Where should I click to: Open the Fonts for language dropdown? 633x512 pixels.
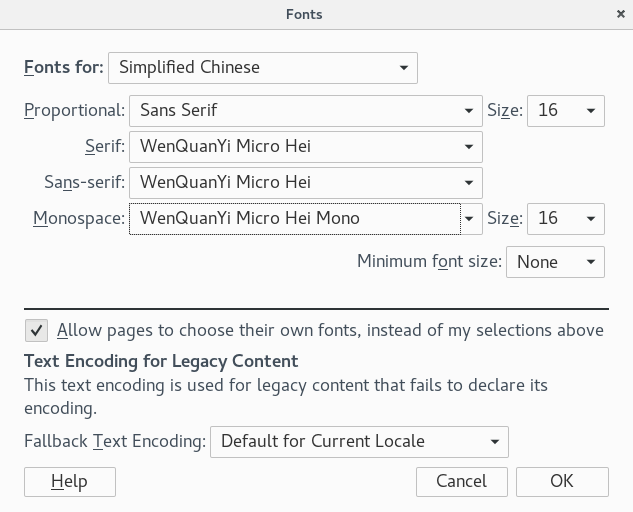point(262,68)
